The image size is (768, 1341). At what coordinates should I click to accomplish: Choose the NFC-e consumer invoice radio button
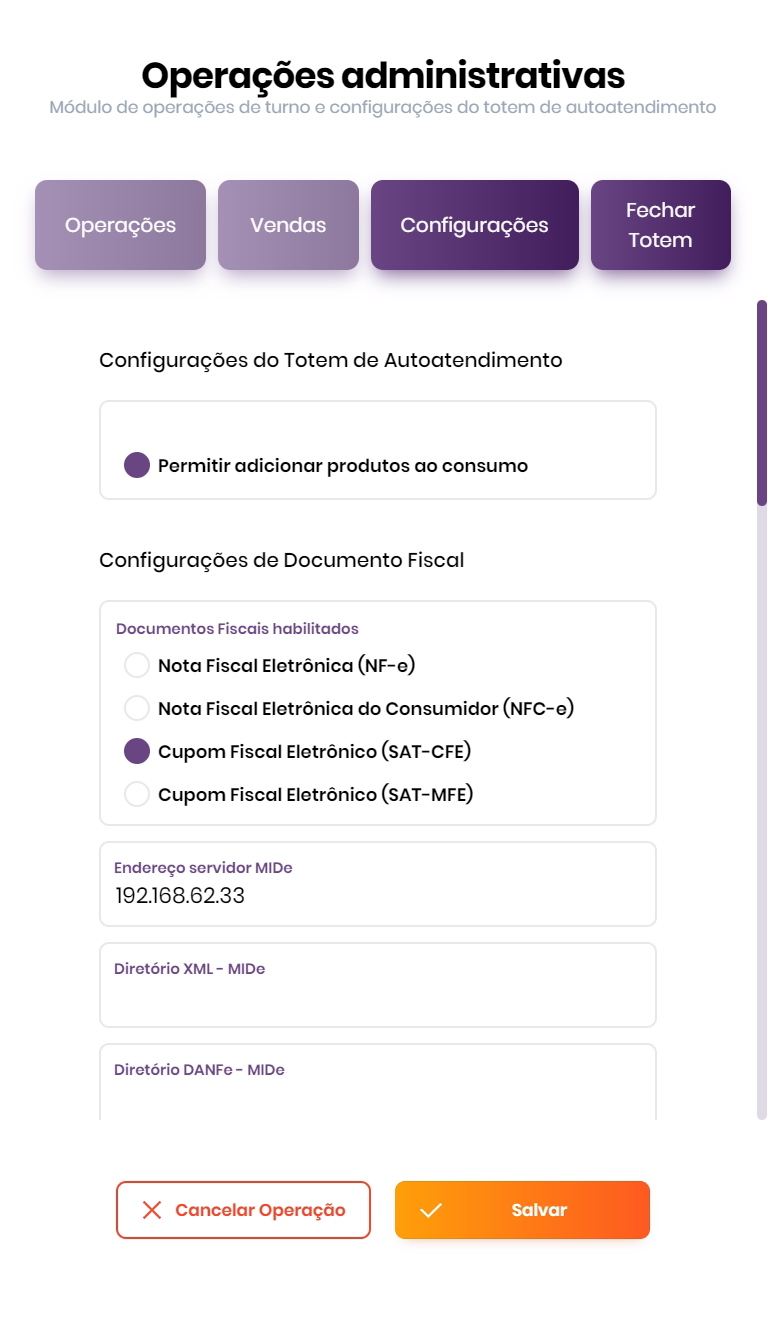[x=137, y=708]
